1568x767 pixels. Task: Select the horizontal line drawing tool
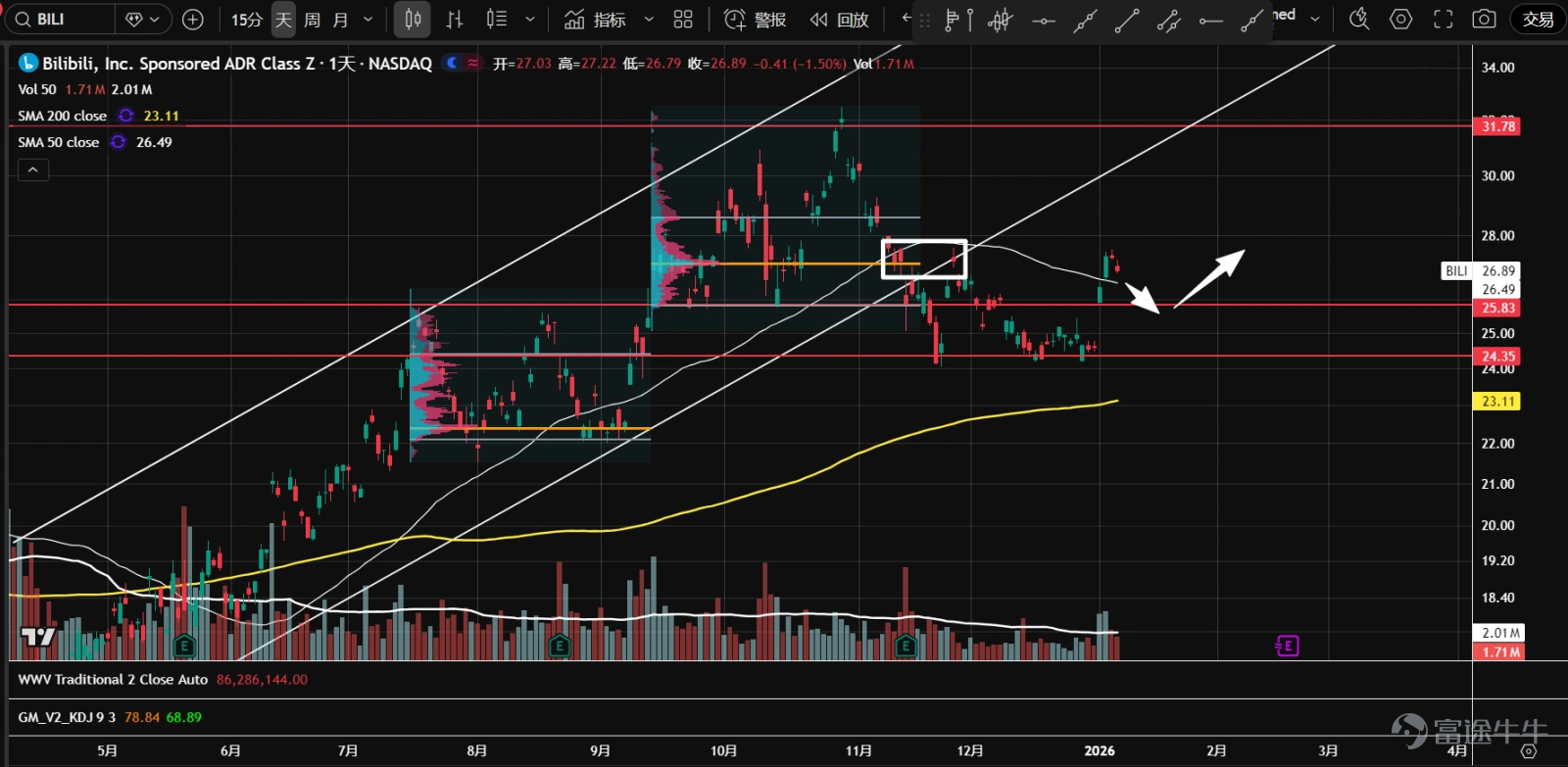1043,21
